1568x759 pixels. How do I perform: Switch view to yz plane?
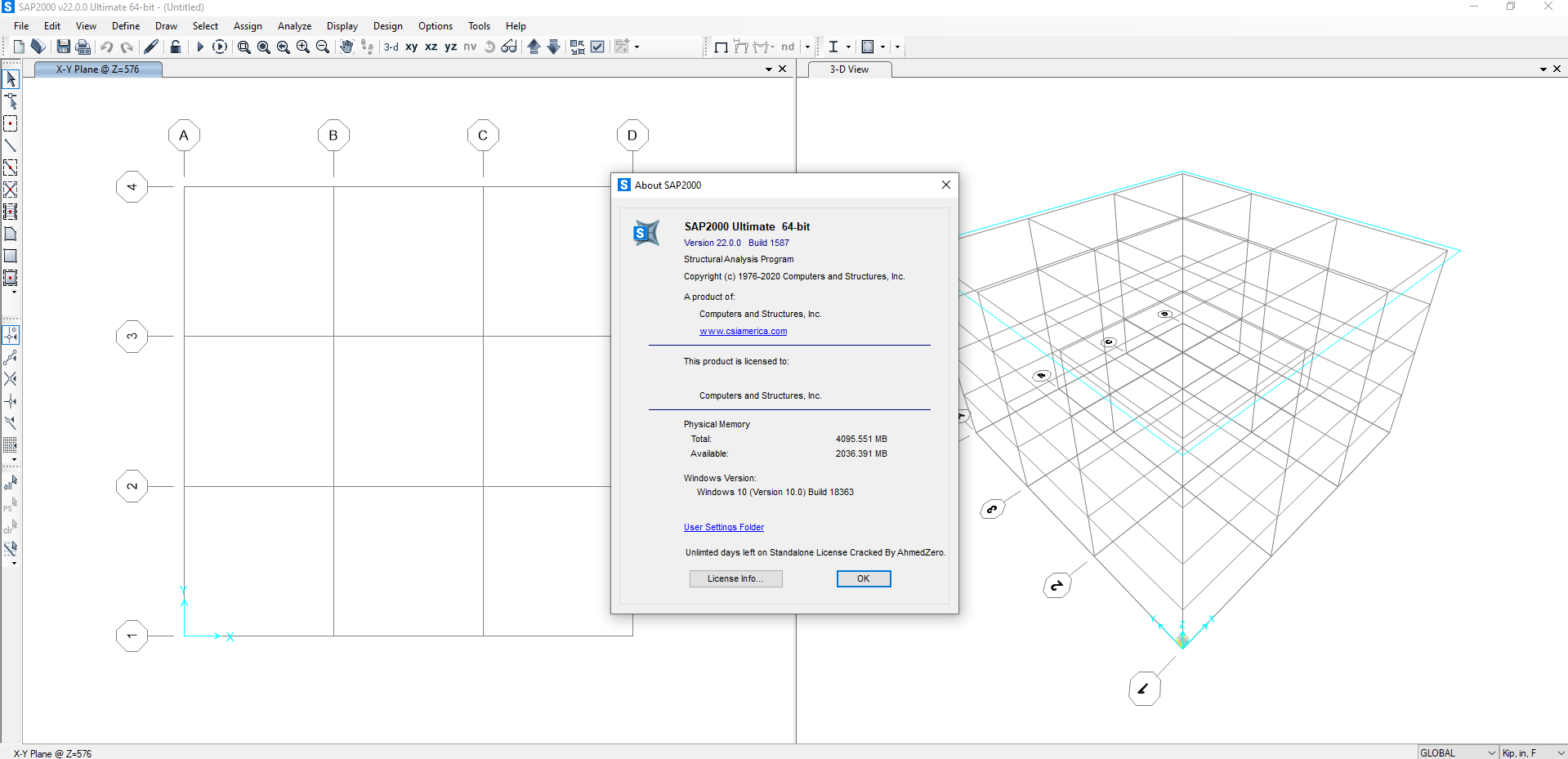pyautogui.click(x=450, y=47)
